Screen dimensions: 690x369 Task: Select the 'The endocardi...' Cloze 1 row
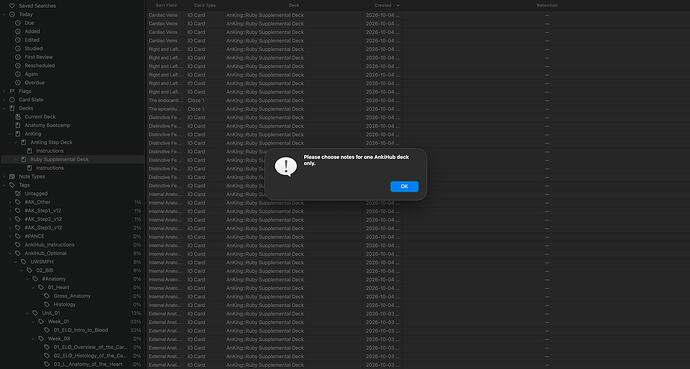[417, 100]
